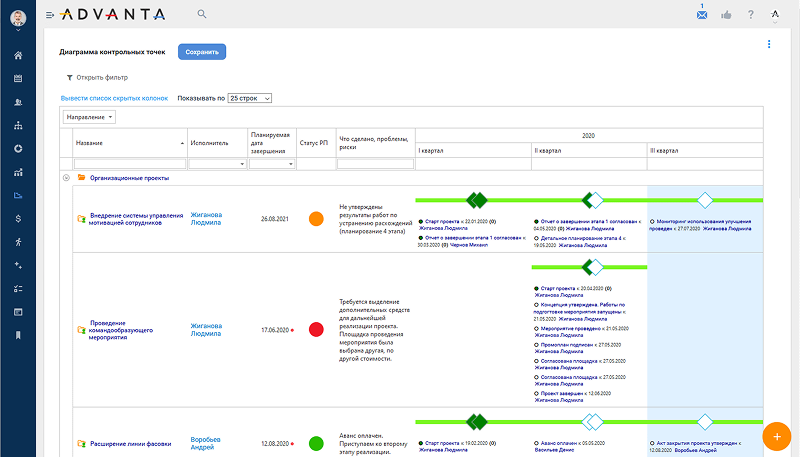Open 'Расширение линии фасовки' project link
The height and width of the screenshot is (457, 800).
click(131, 443)
